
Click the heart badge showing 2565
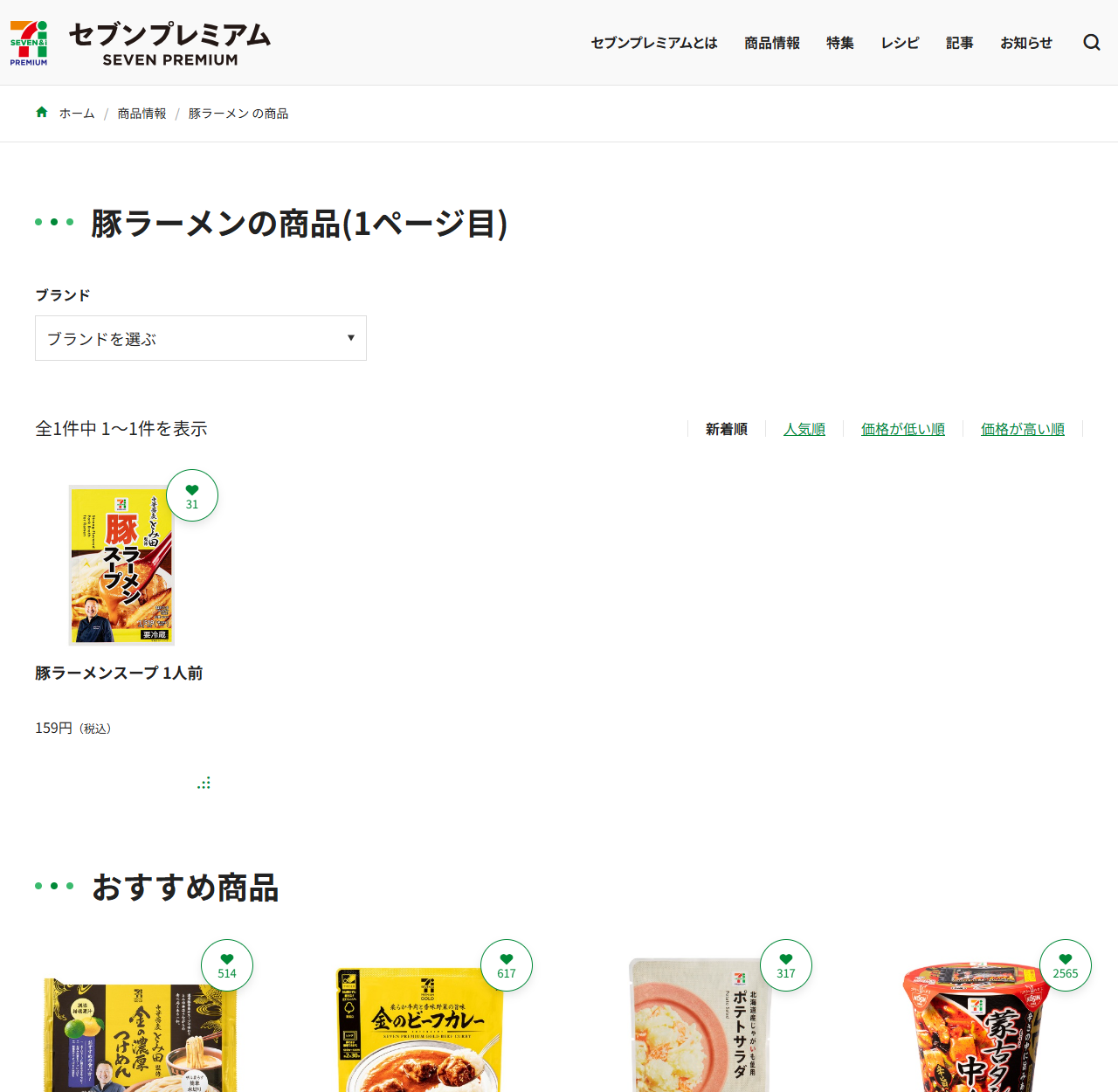click(x=1066, y=965)
